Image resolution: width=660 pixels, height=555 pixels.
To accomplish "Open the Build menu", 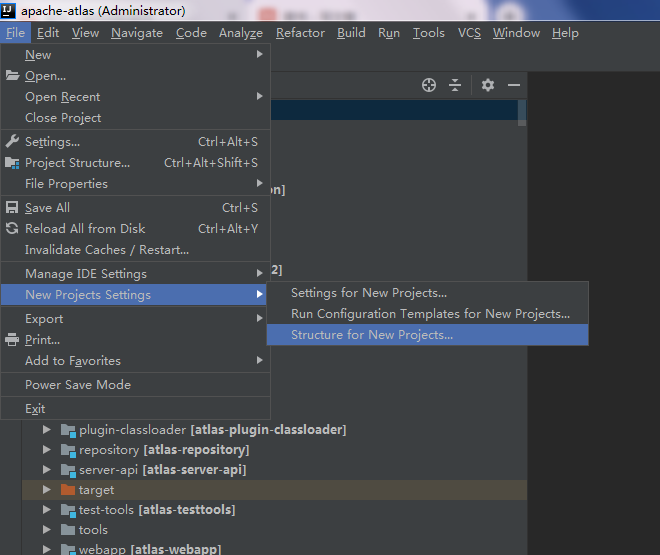I will click(351, 33).
